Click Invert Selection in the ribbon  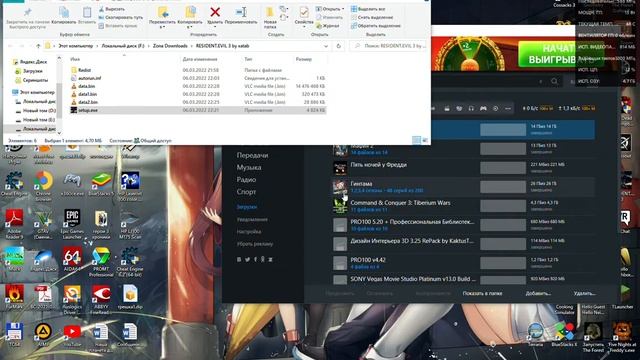(376, 26)
